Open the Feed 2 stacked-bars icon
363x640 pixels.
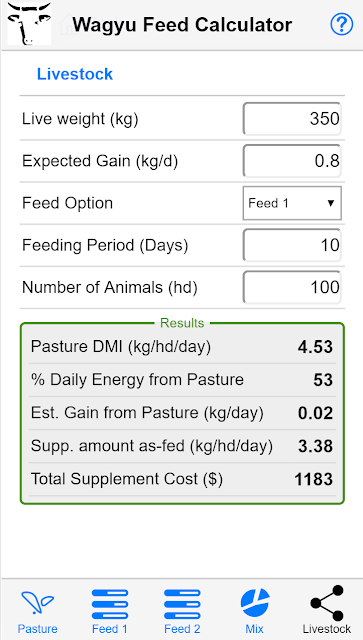(x=182, y=604)
